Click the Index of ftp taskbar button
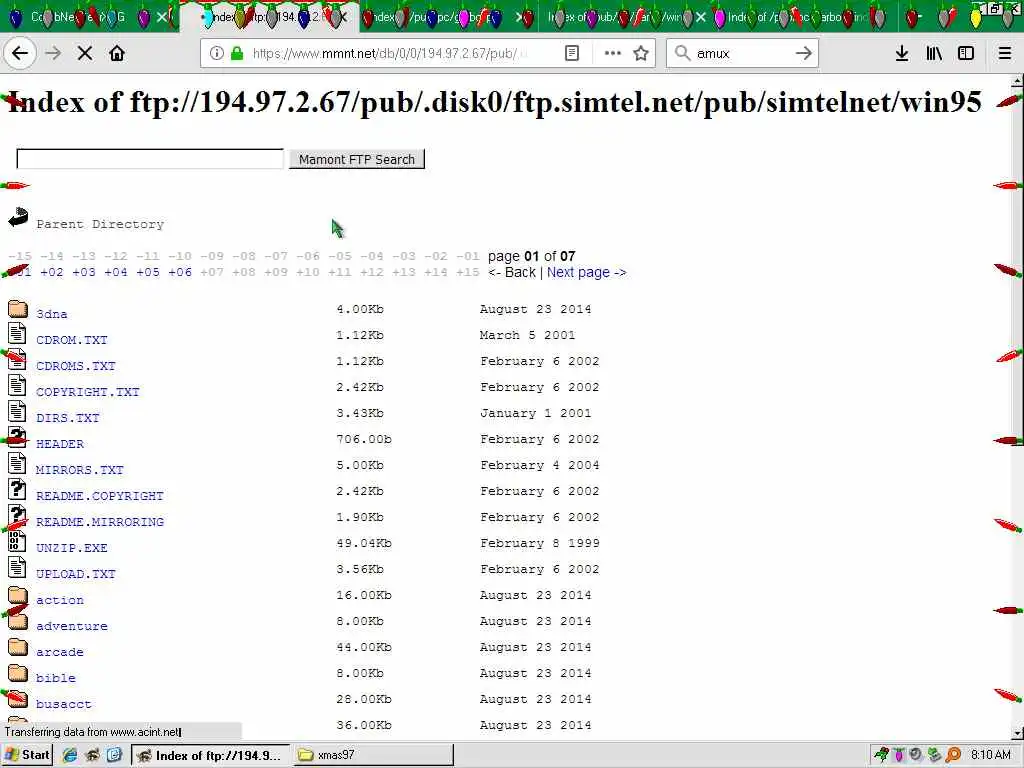Viewport: 1024px width, 768px height. (210, 755)
